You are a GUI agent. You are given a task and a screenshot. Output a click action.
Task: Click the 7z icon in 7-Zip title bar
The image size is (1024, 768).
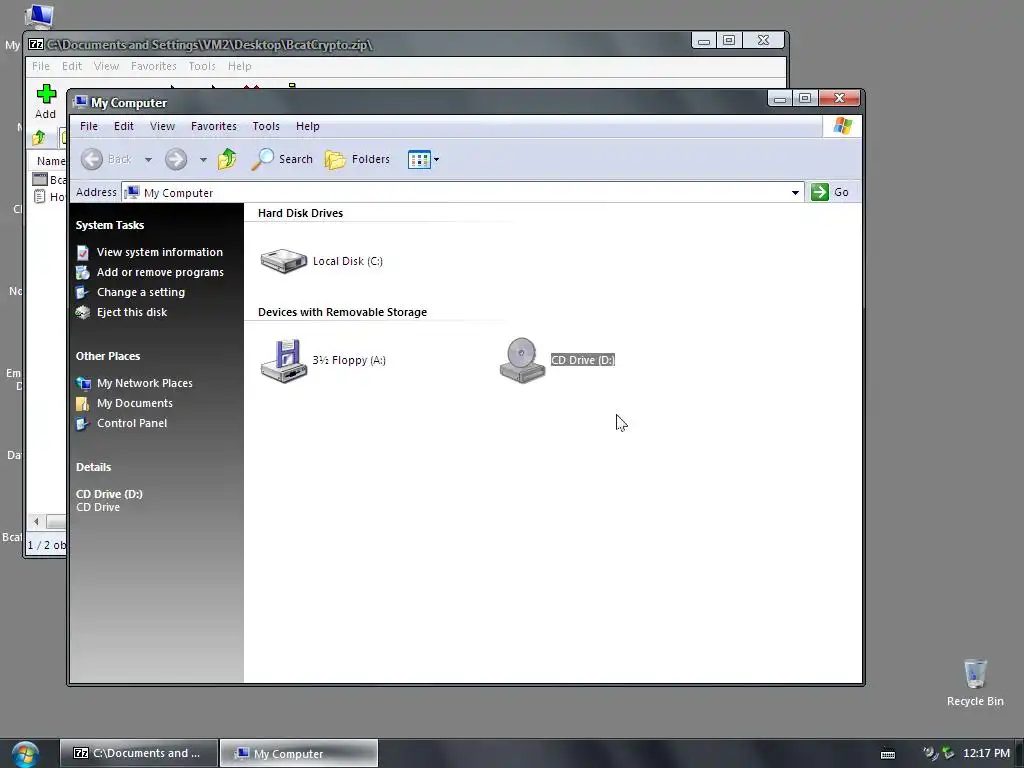coord(36,44)
